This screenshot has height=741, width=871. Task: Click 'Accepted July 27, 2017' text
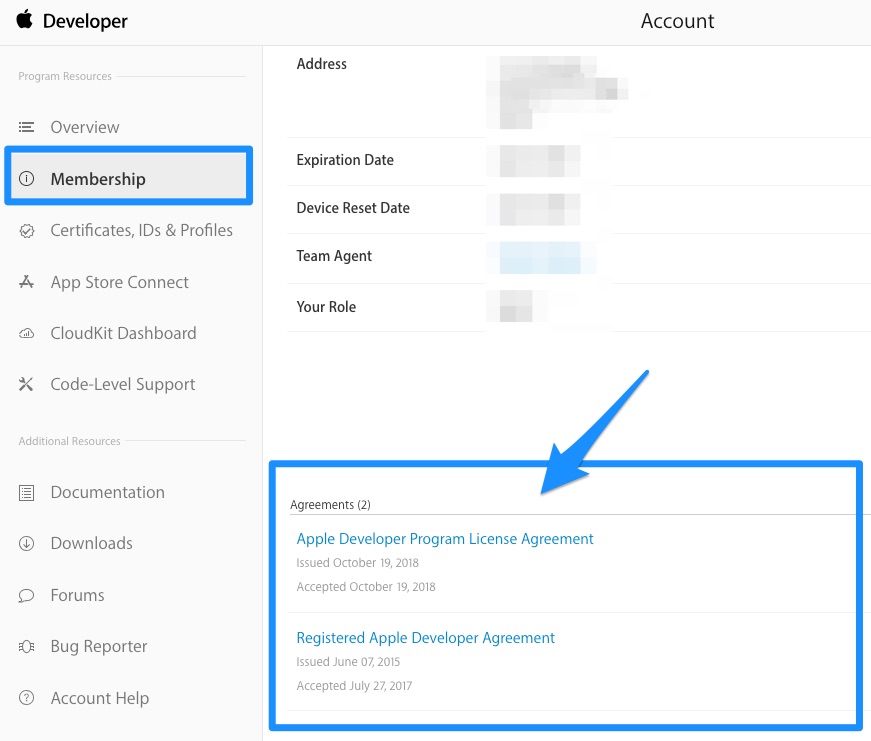[354, 685]
